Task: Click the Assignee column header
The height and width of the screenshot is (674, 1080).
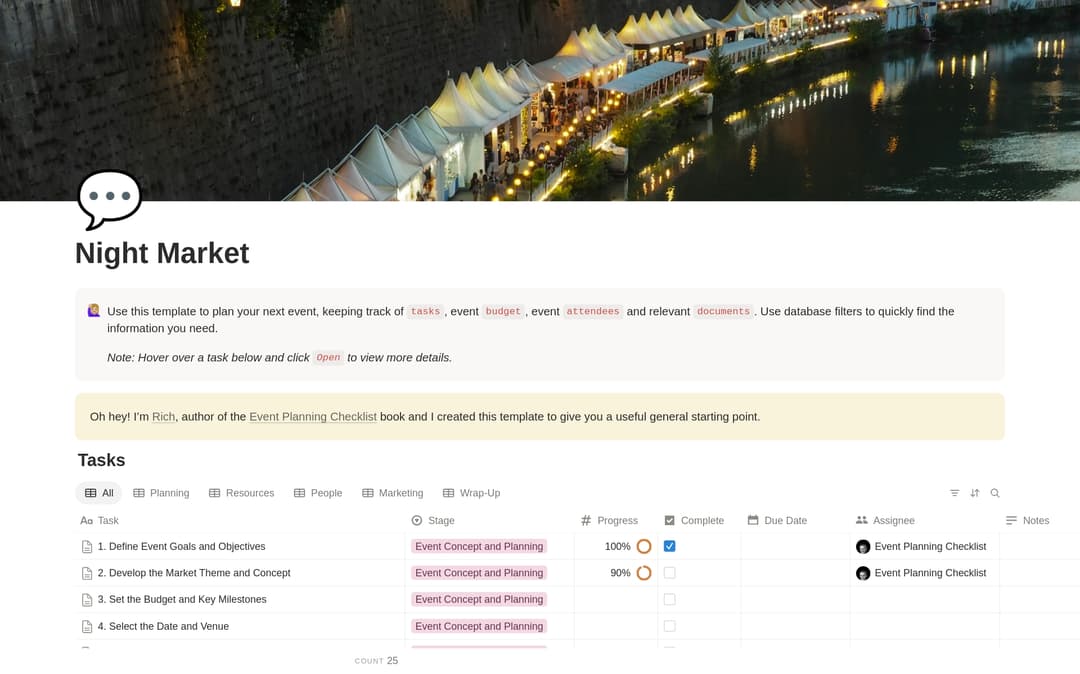Action: [x=886, y=520]
